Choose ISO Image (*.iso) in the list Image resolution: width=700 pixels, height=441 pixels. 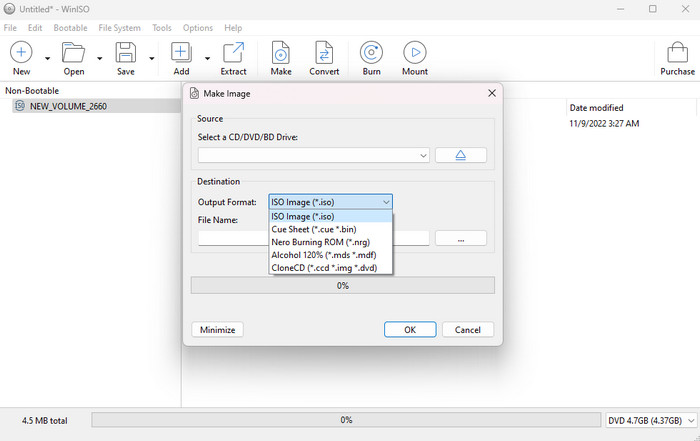(x=330, y=216)
